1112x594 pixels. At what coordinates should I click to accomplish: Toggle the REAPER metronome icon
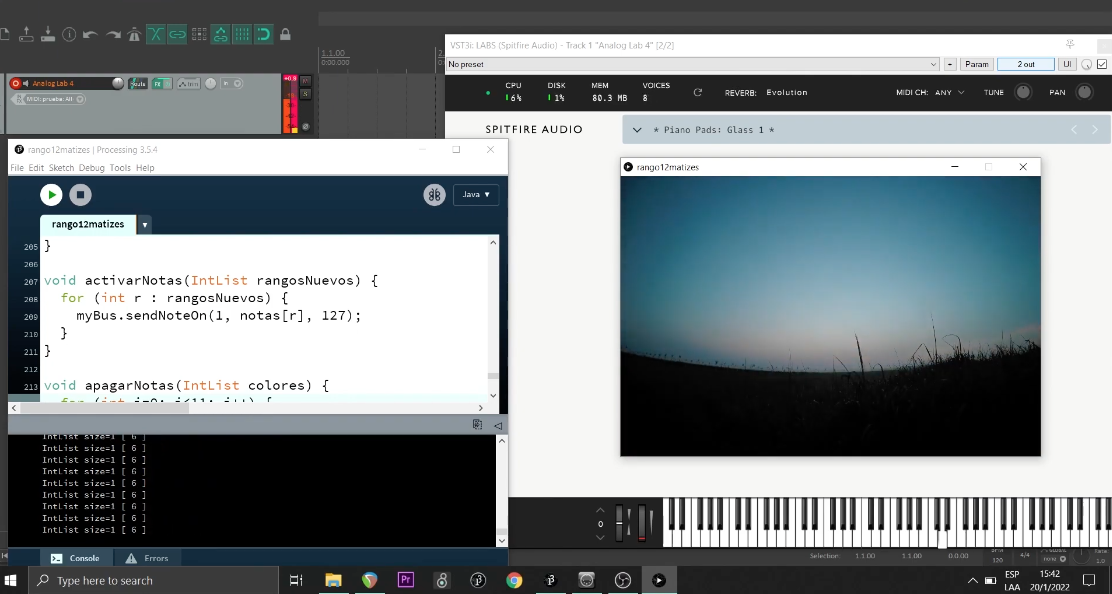pyautogui.click(x=134, y=34)
